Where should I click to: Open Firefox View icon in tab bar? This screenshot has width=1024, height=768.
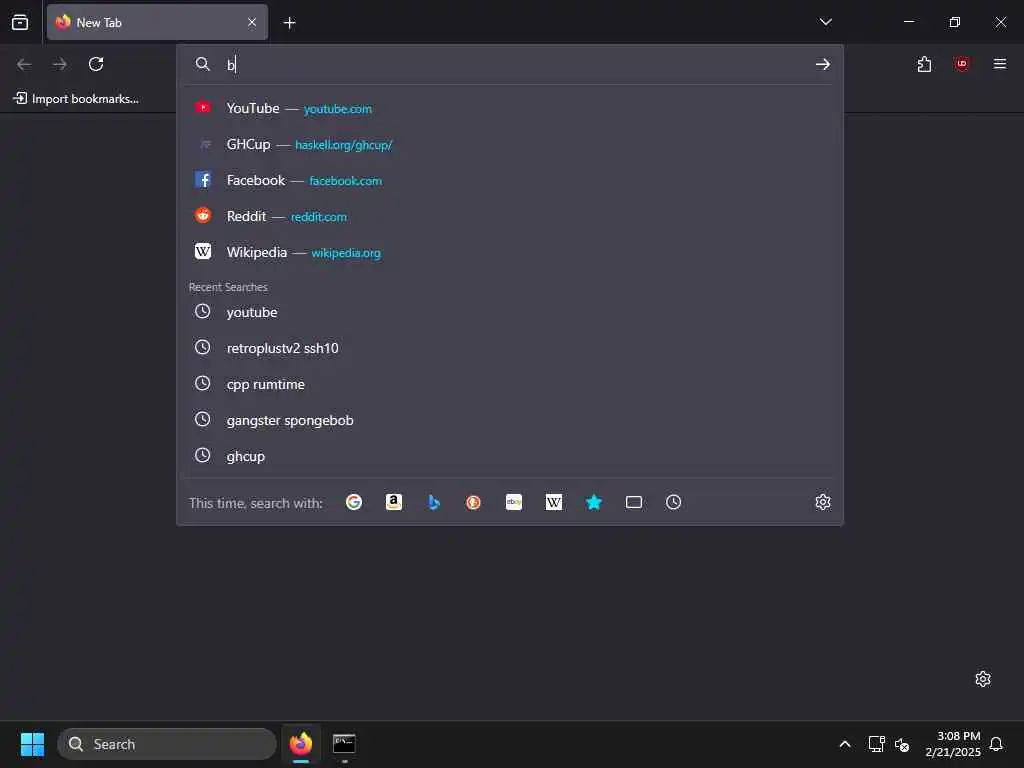(x=20, y=22)
